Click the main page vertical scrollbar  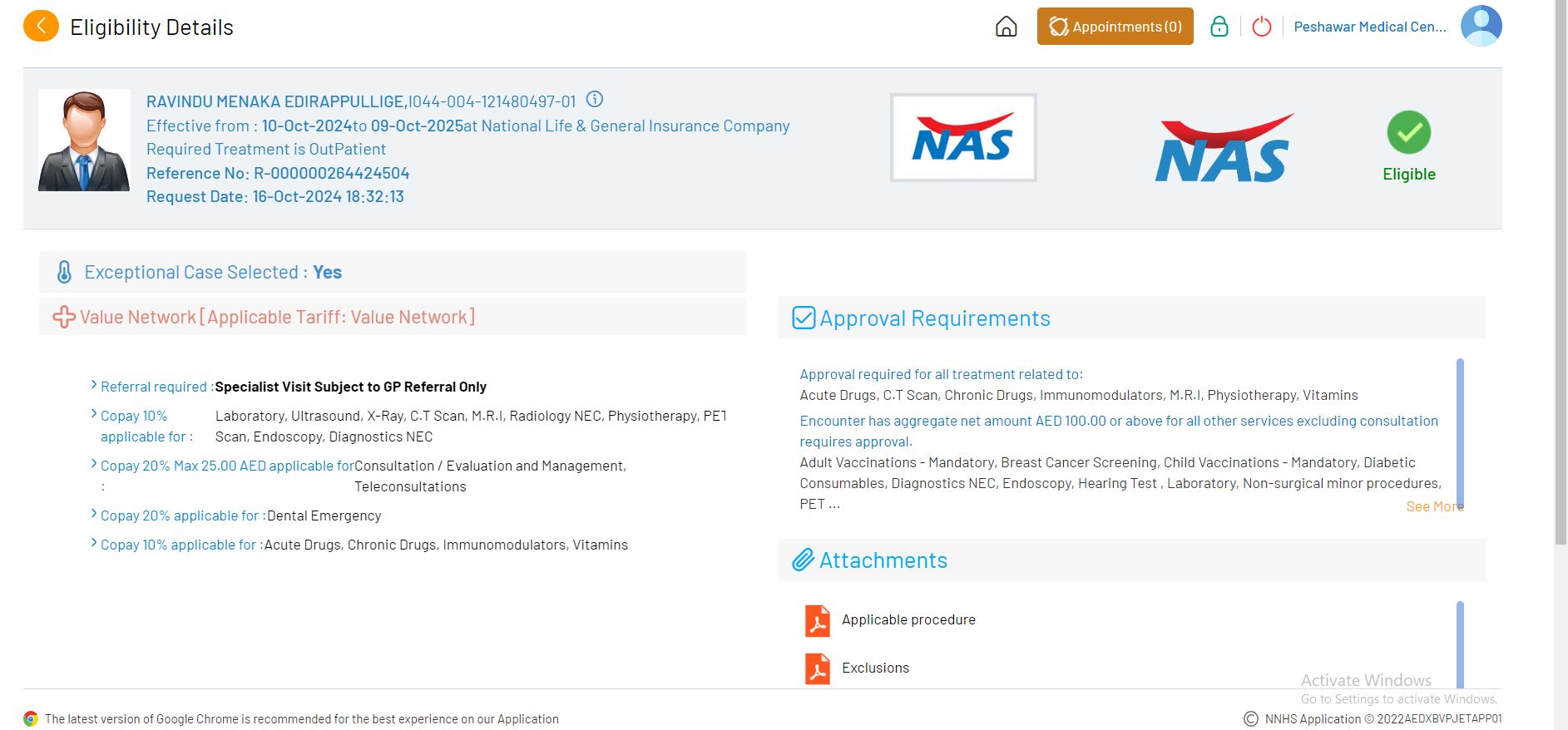1561,273
